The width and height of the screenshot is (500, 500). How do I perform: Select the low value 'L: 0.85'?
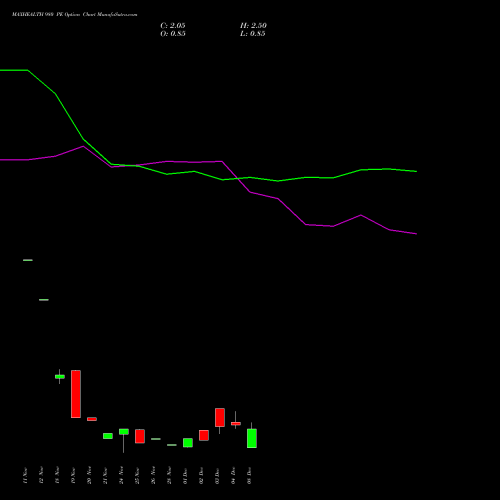coord(253,34)
